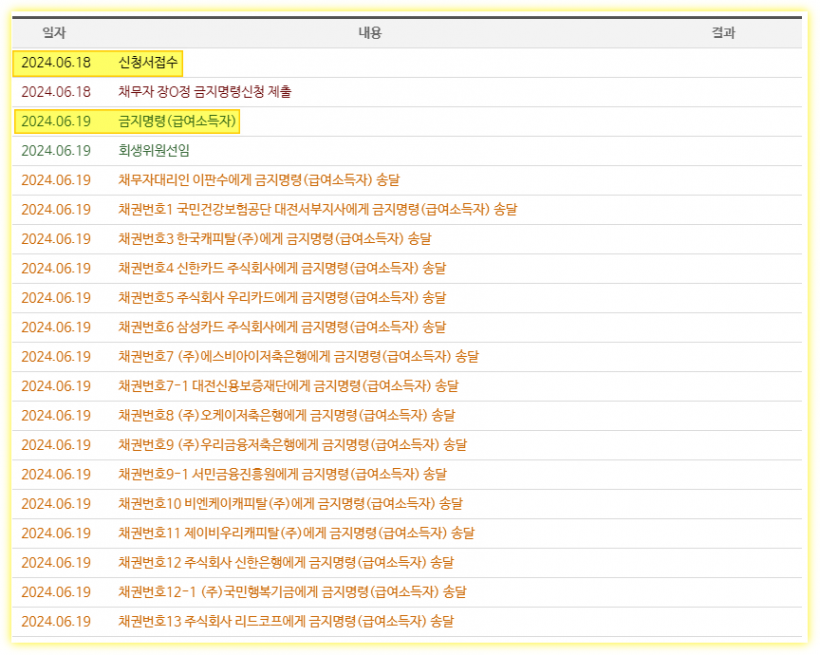Select the 신청서접수 row text
Screen dimensions: 820x655
[148, 63]
